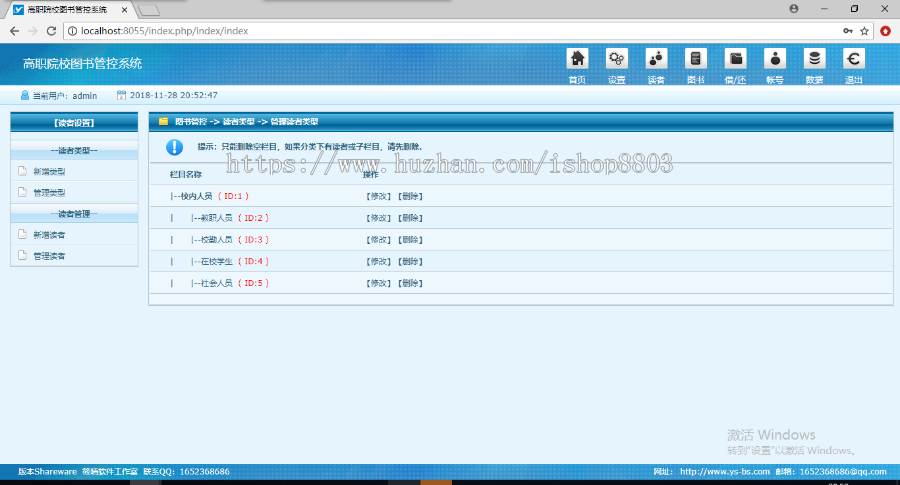900x485 pixels.
Task: Click 修改 for 校勤人员 ID:3
Action: (x=378, y=240)
